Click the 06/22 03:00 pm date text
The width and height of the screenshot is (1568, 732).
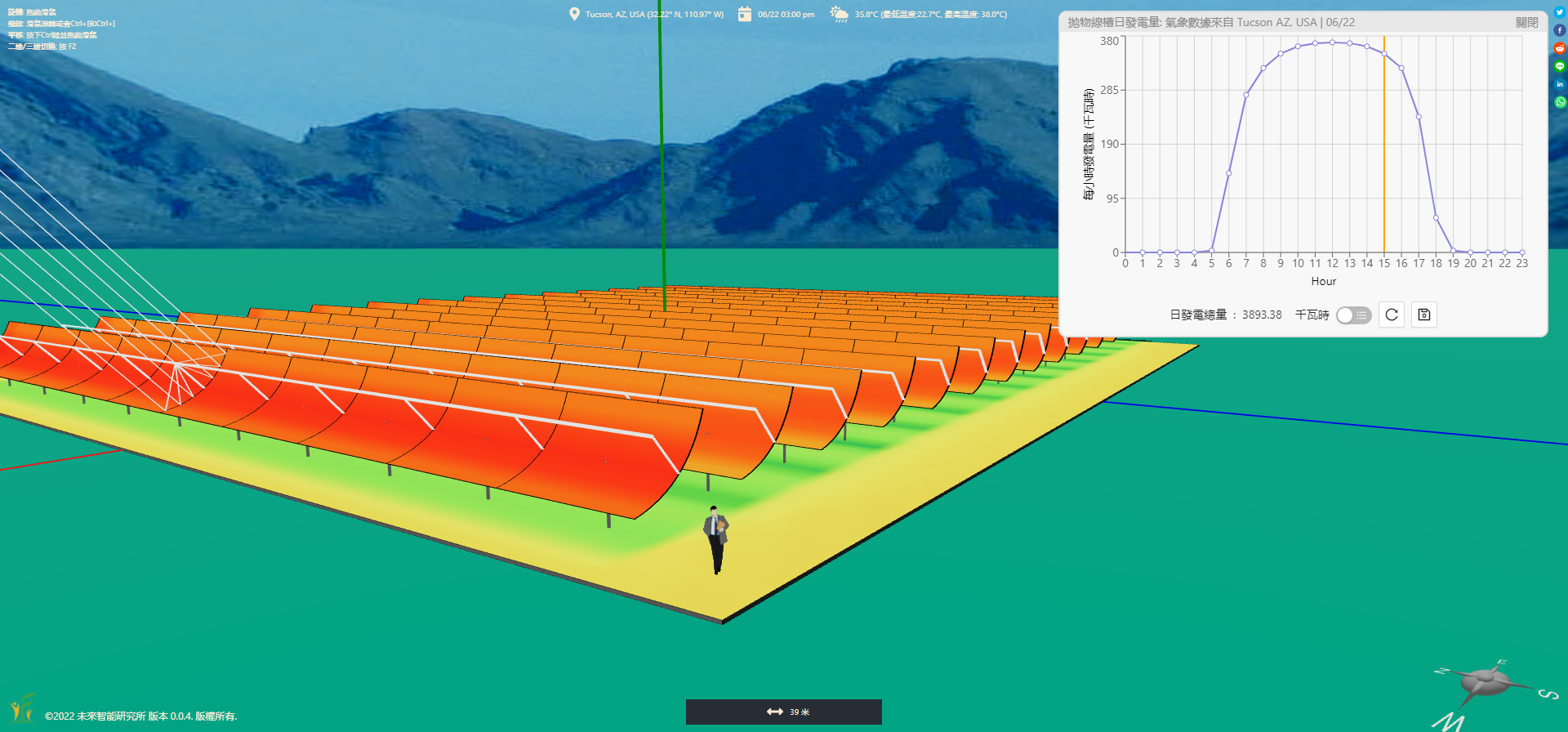[x=786, y=15]
